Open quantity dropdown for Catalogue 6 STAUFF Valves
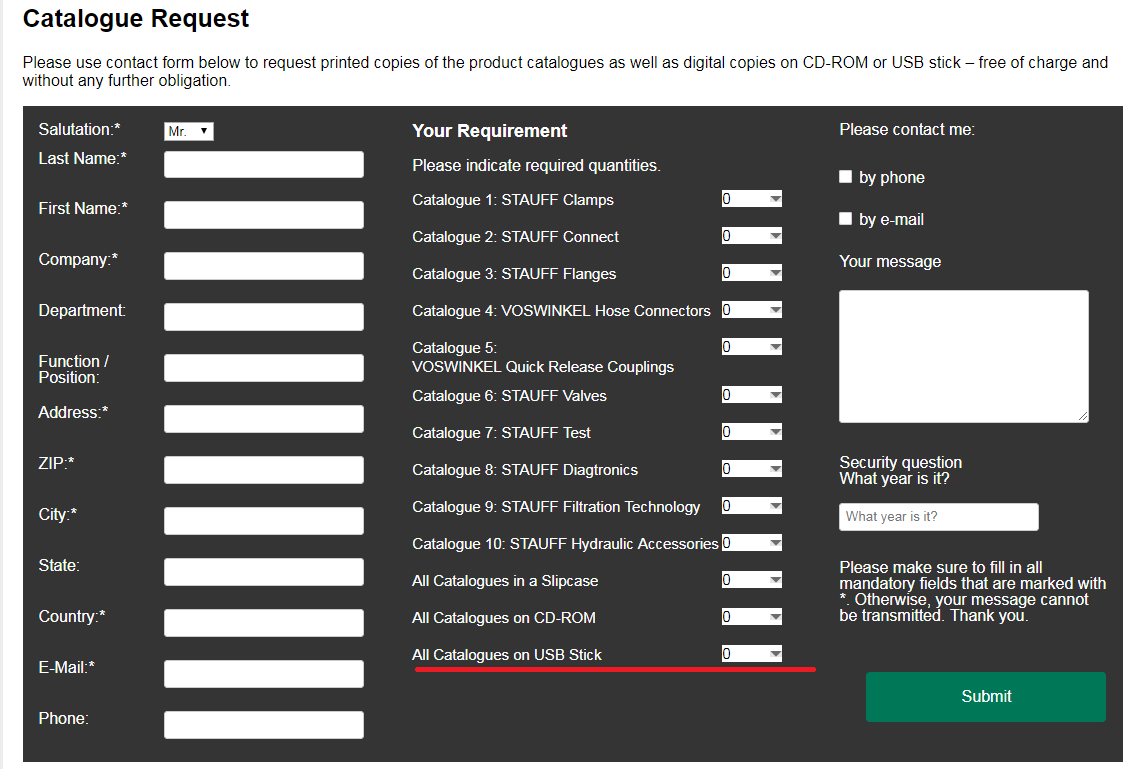1142x769 pixels. 752,395
